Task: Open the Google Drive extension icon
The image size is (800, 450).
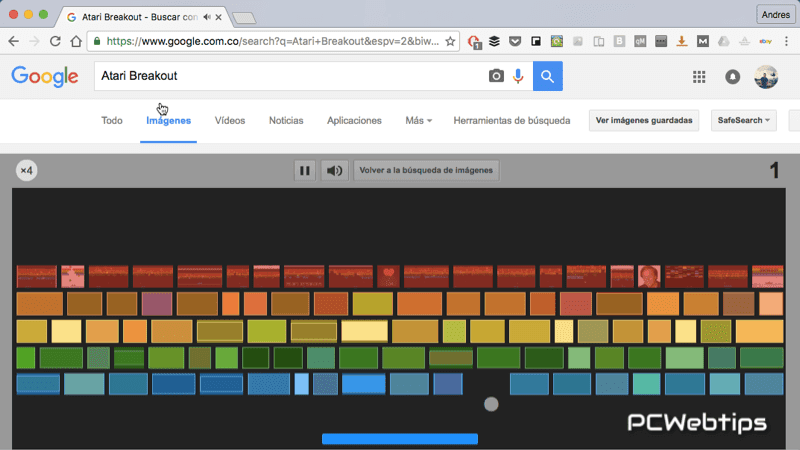Action: [723, 41]
